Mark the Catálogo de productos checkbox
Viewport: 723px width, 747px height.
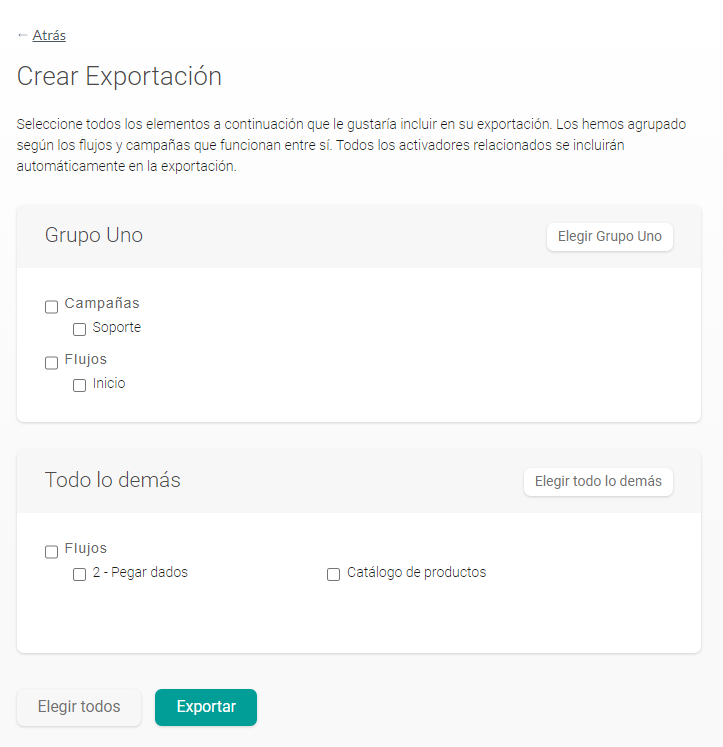(x=334, y=574)
